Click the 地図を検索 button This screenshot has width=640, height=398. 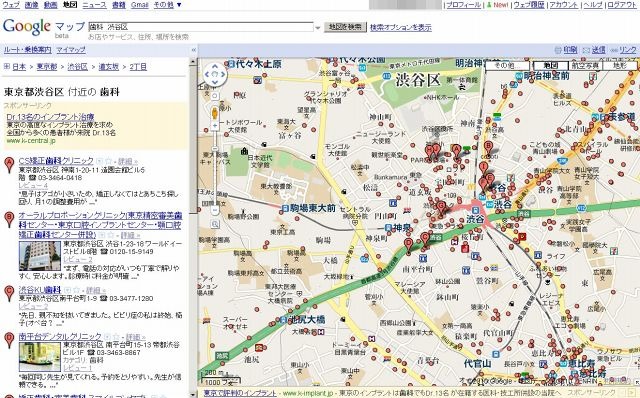pyautogui.click(x=345, y=27)
